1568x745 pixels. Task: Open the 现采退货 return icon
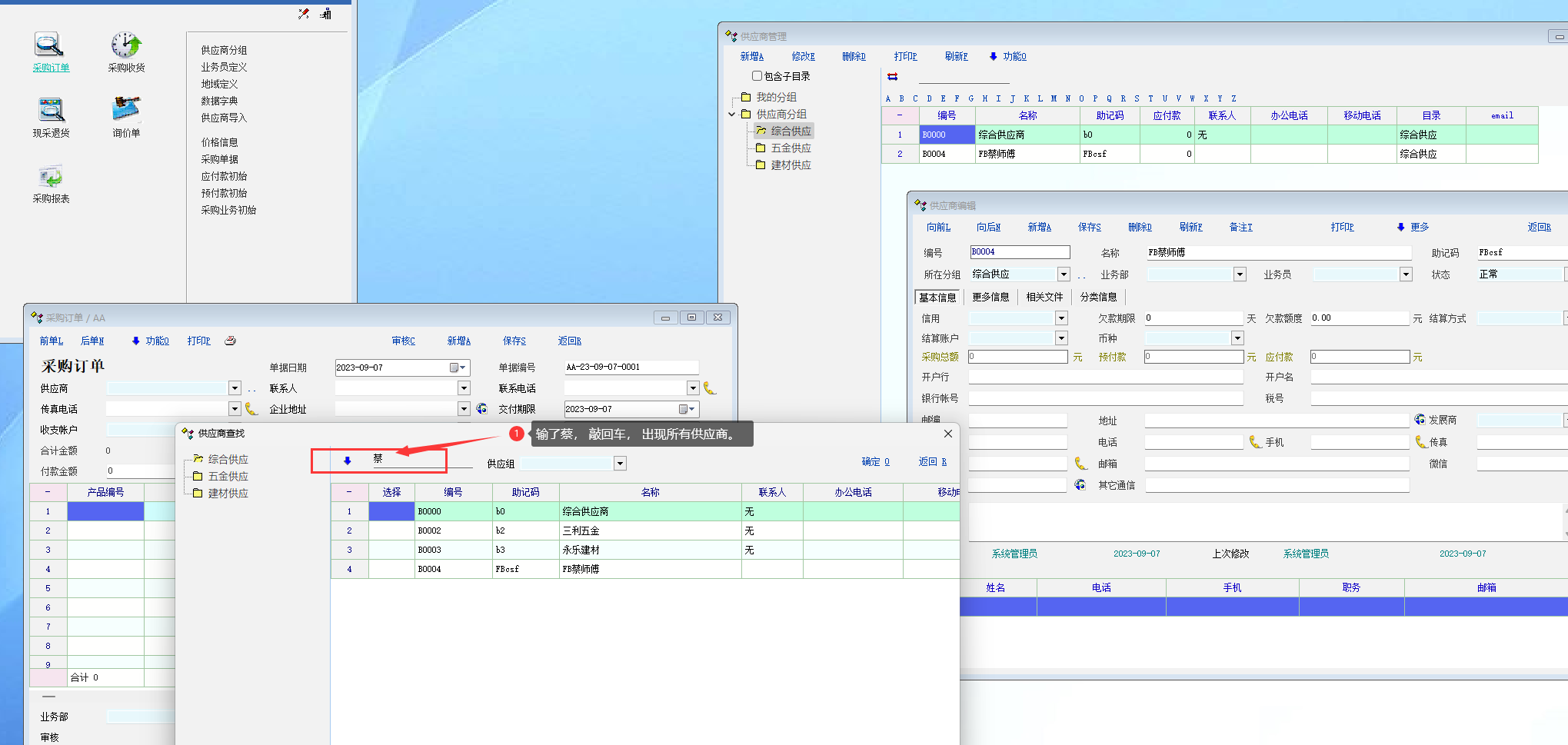(x=51, y=111)
